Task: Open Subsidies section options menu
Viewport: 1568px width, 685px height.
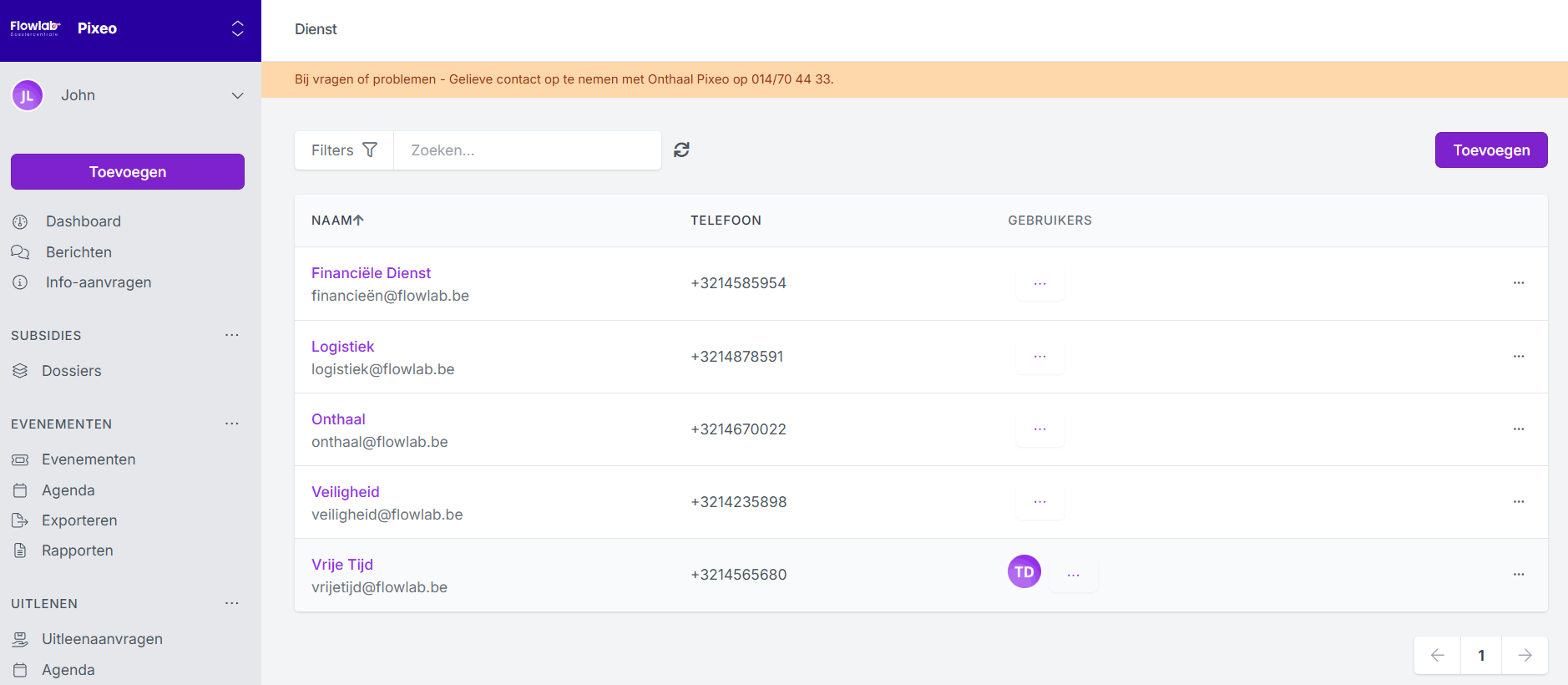Action: click(x=231, y=335)
